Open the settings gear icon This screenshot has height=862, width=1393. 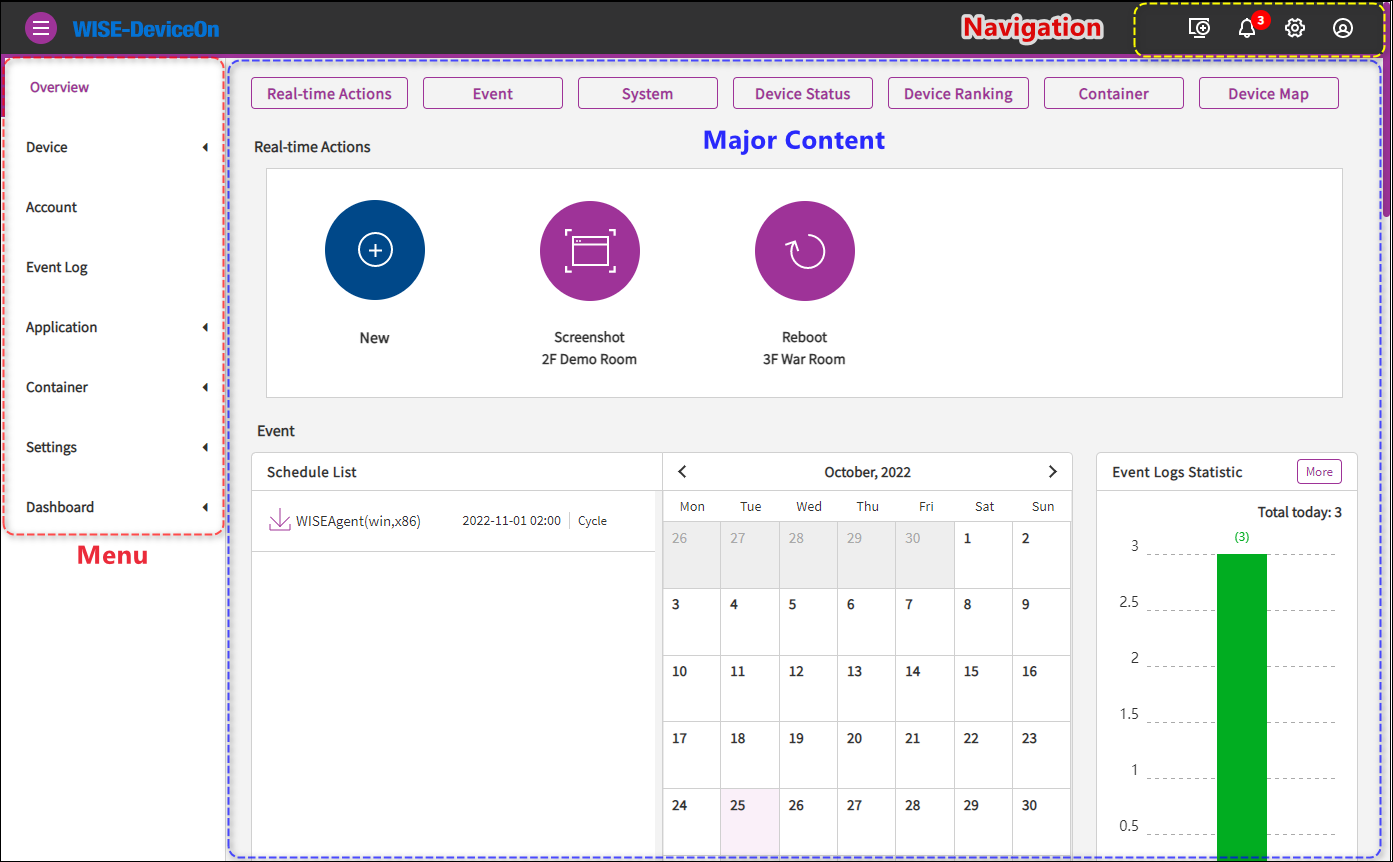coord(1295,28)
